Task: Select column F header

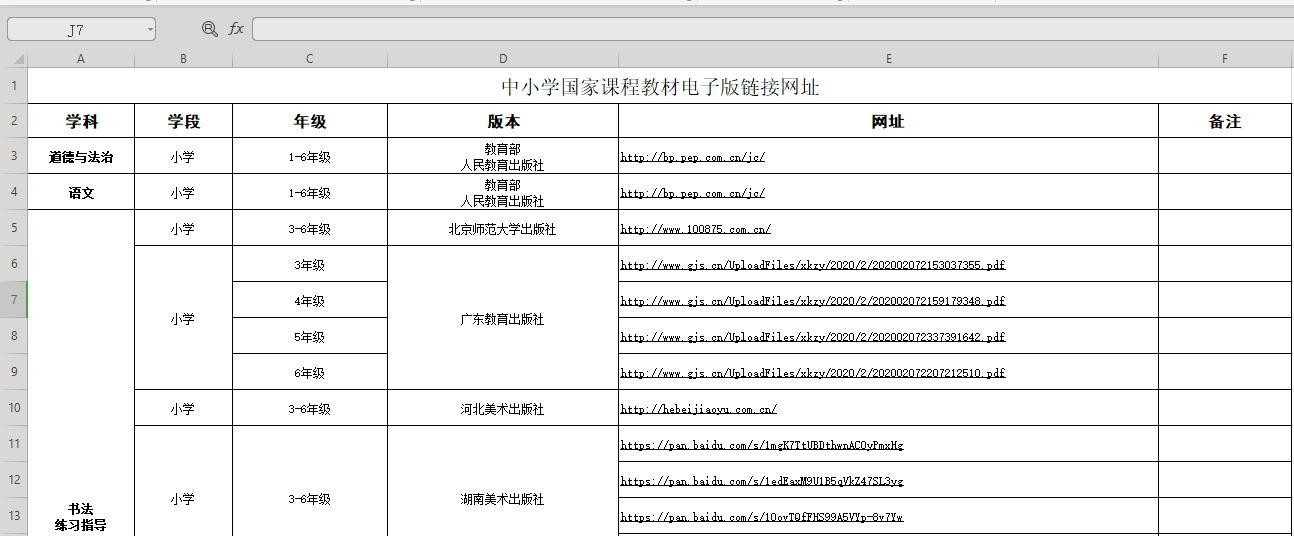Action: coord(1224,59)
